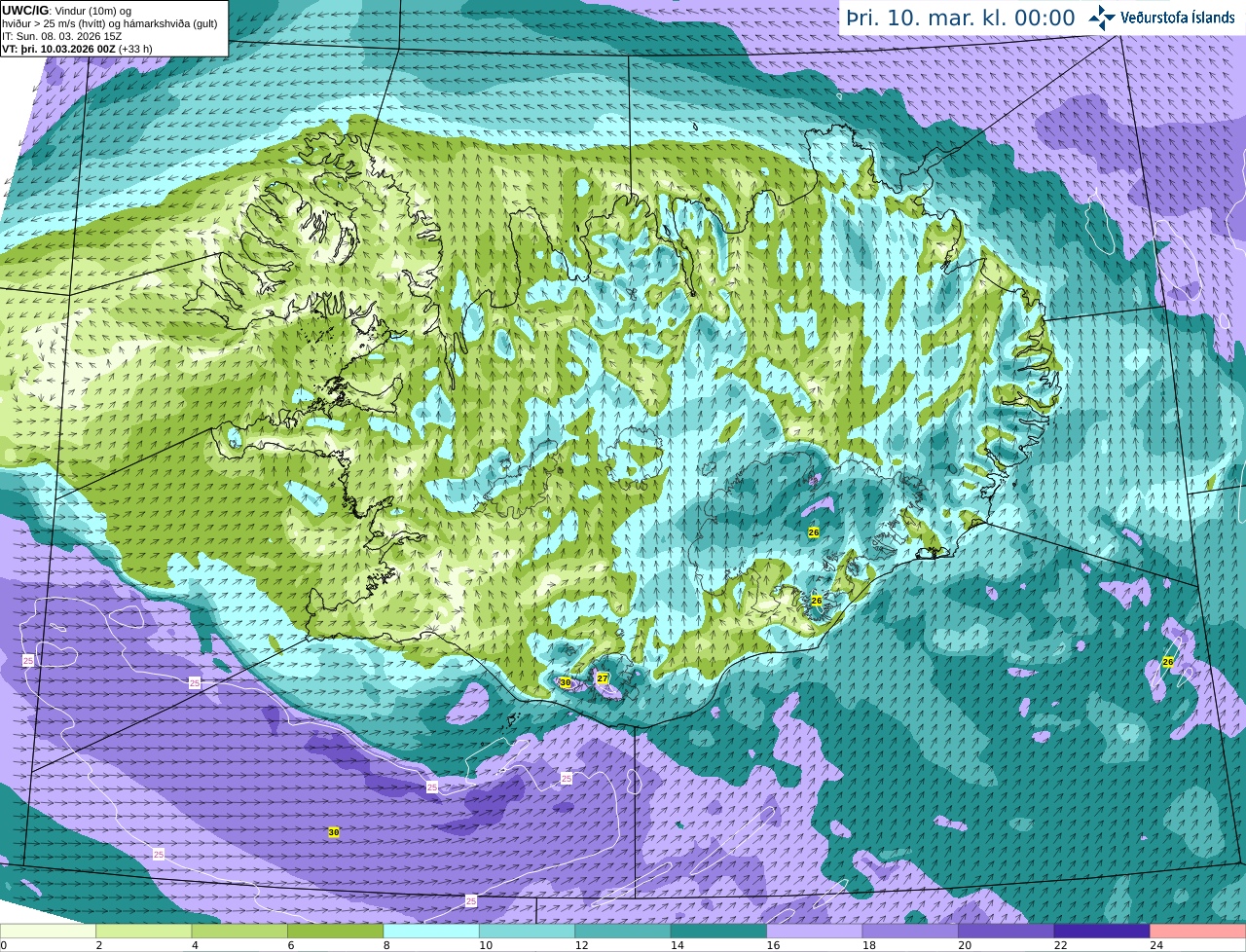Pick the 18–20 m/s medium purple legend swatch
The width and height of the screenshot is (1246, 952).
[x=910, y=931]
